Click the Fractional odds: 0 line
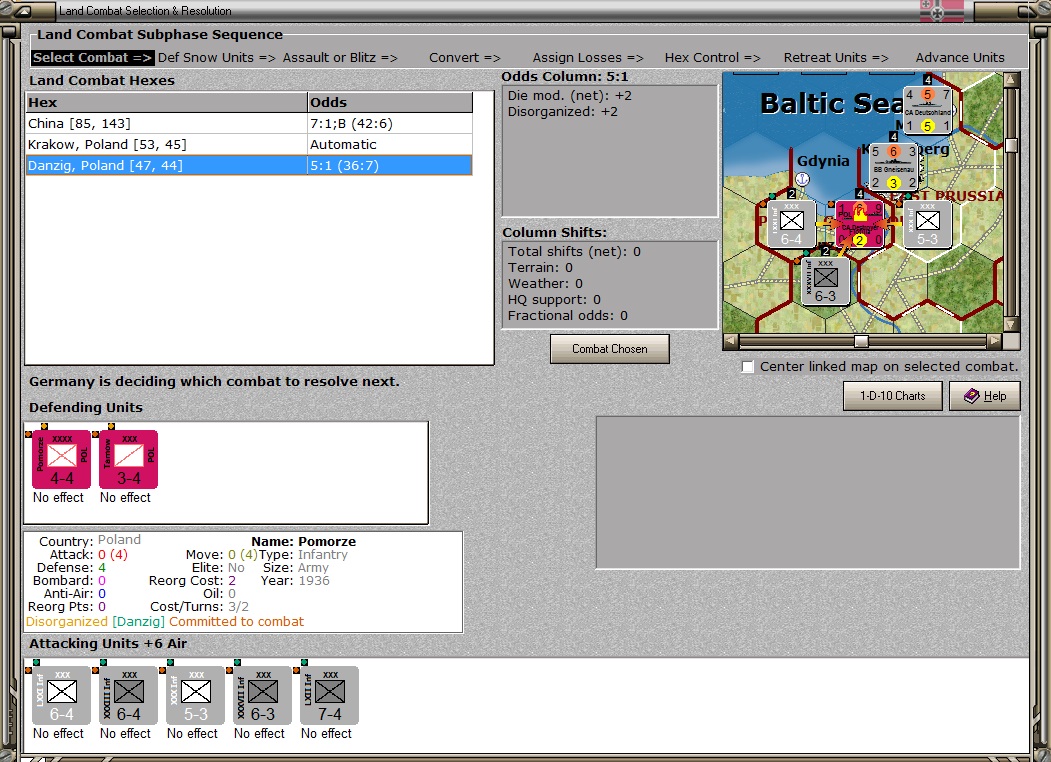 pyautogui.click(x=568, y=316)
